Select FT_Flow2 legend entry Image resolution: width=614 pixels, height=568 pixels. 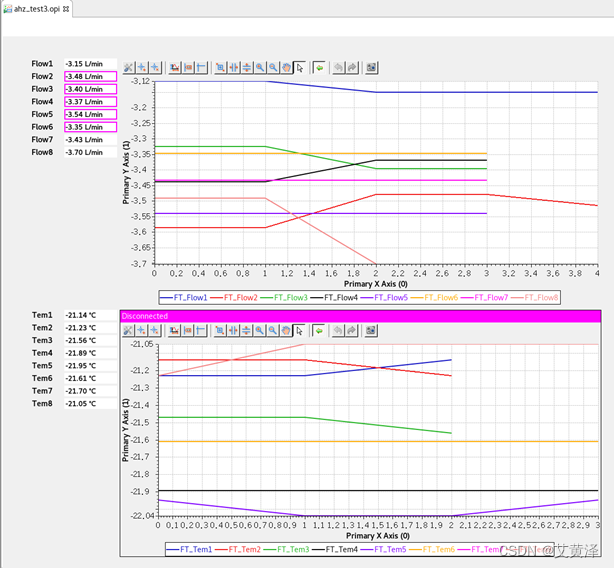tap(234, 298)
